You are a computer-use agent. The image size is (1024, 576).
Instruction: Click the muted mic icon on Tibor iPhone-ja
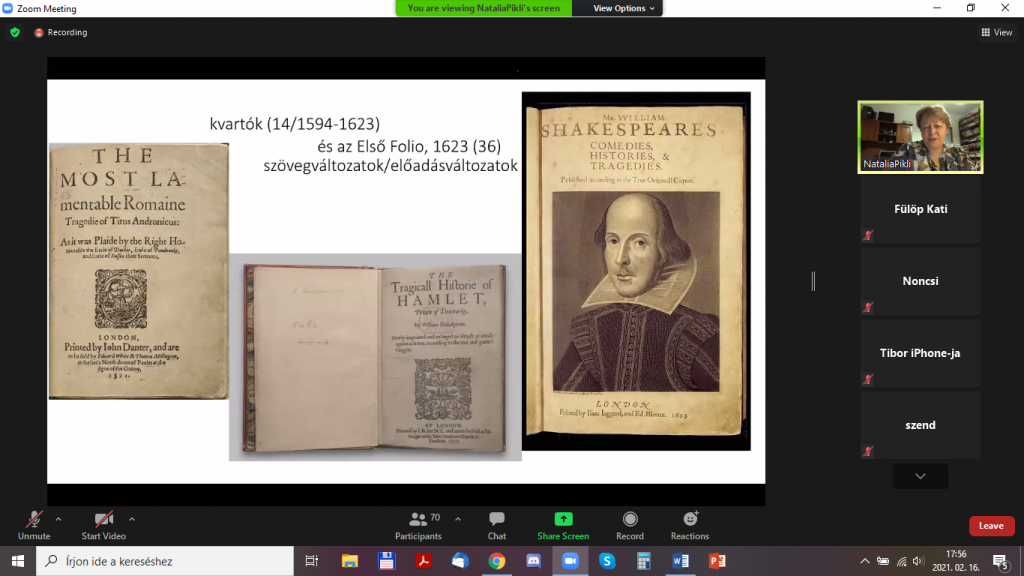tap(868, 379)
